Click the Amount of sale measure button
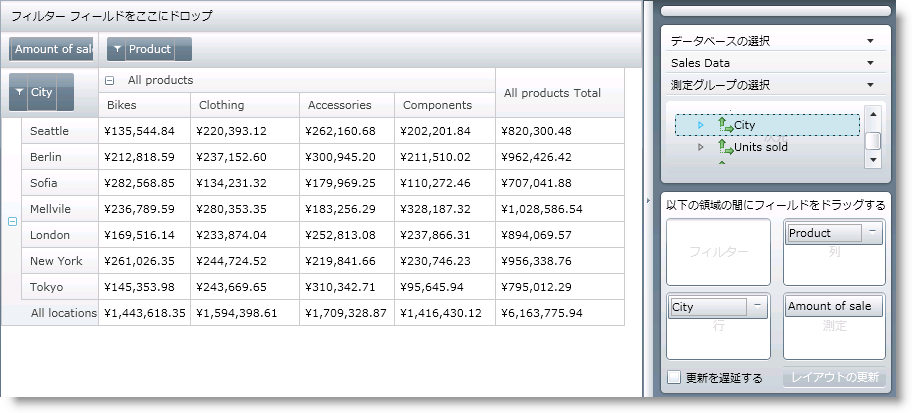Screen dimensions: 912x413 833,307
